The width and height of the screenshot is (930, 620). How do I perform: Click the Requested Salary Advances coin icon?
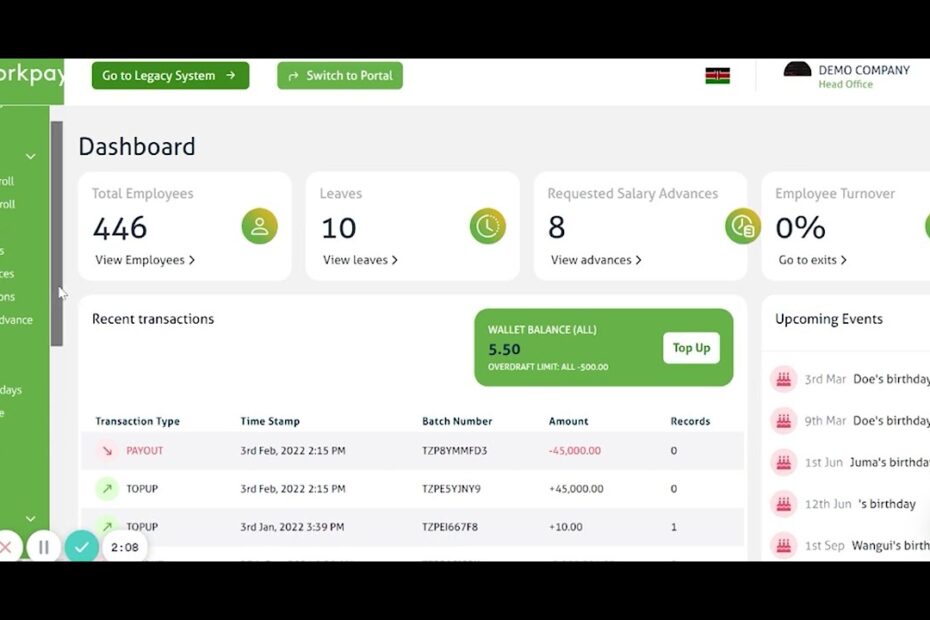click(743, 226)
